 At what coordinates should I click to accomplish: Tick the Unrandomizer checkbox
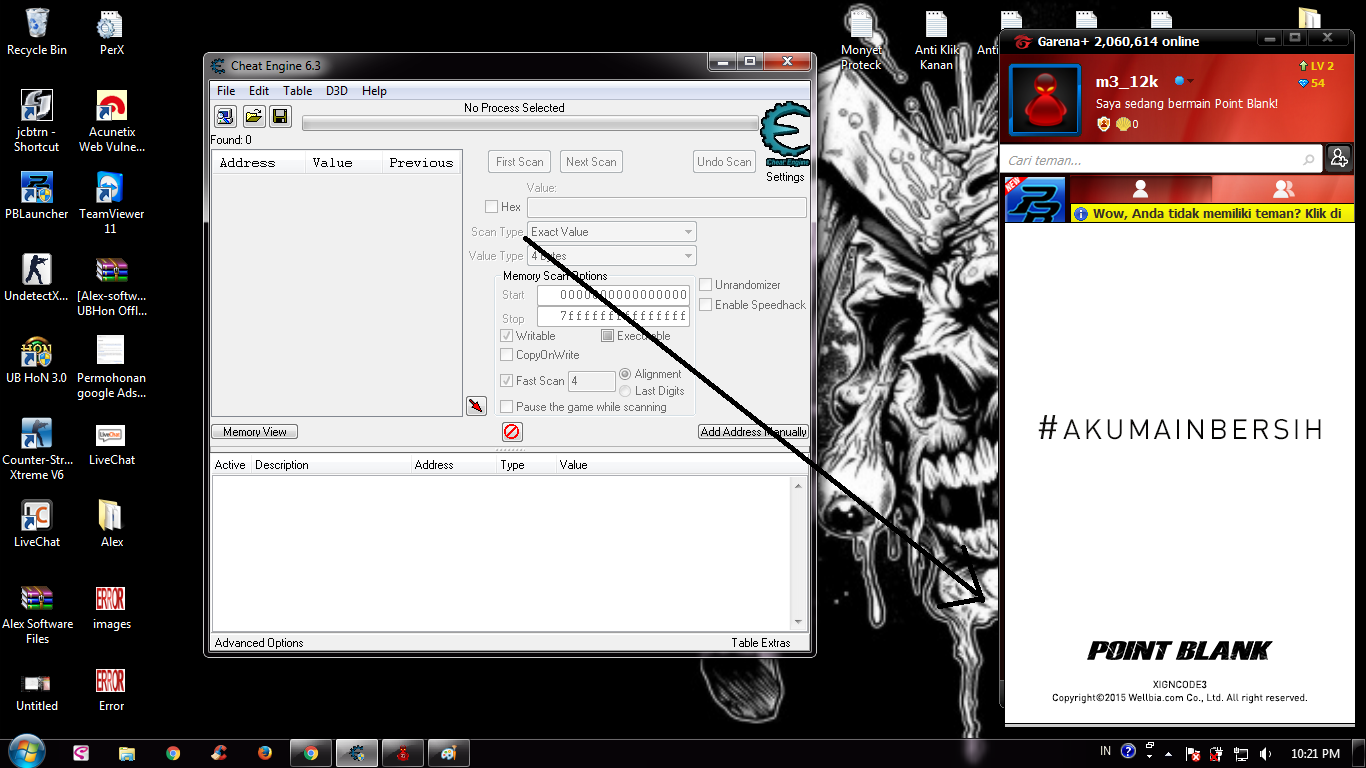pos(706,285)
